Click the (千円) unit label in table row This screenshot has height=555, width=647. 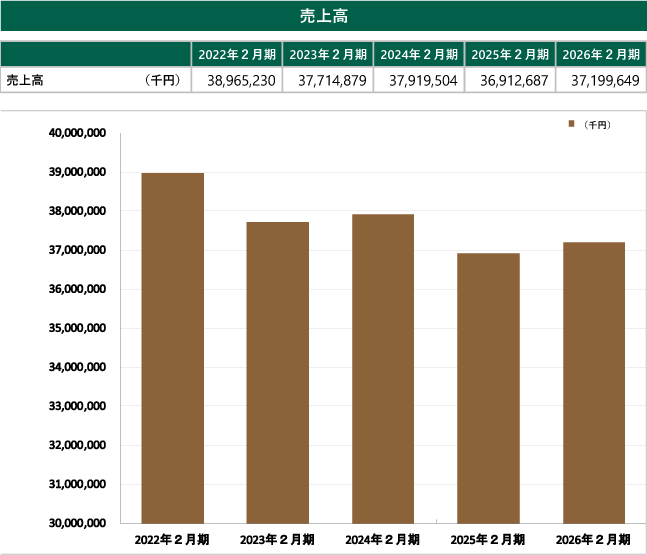[163, 80]
